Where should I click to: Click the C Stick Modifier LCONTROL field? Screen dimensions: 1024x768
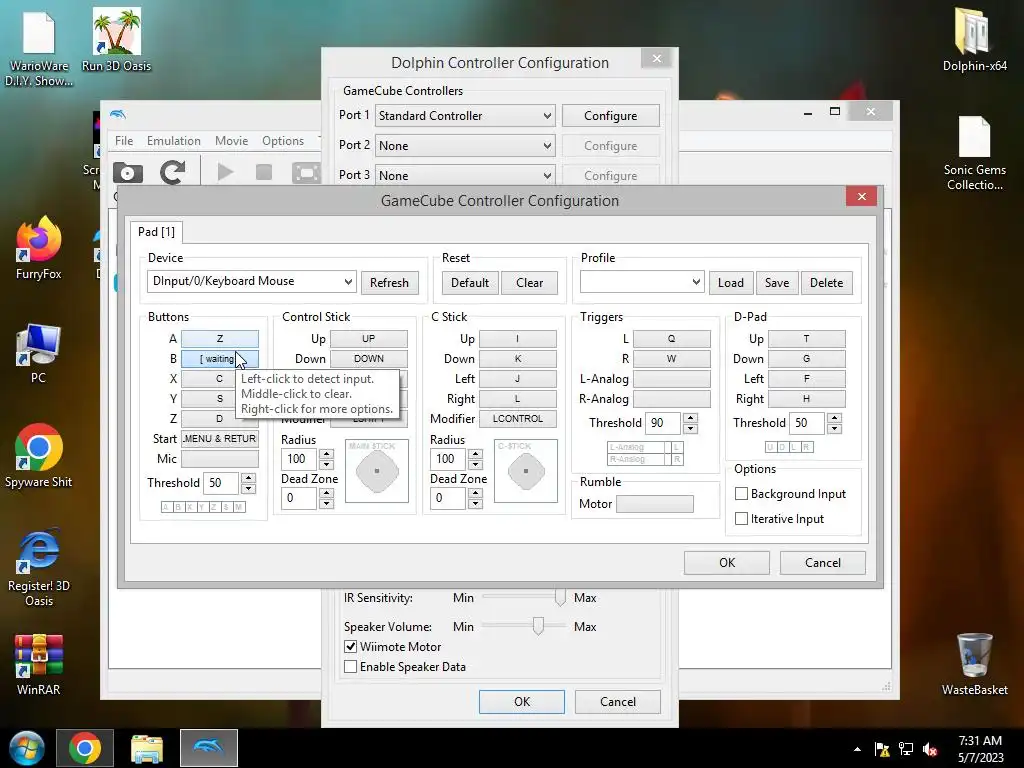pyautogui.click(x=518, y=419)
